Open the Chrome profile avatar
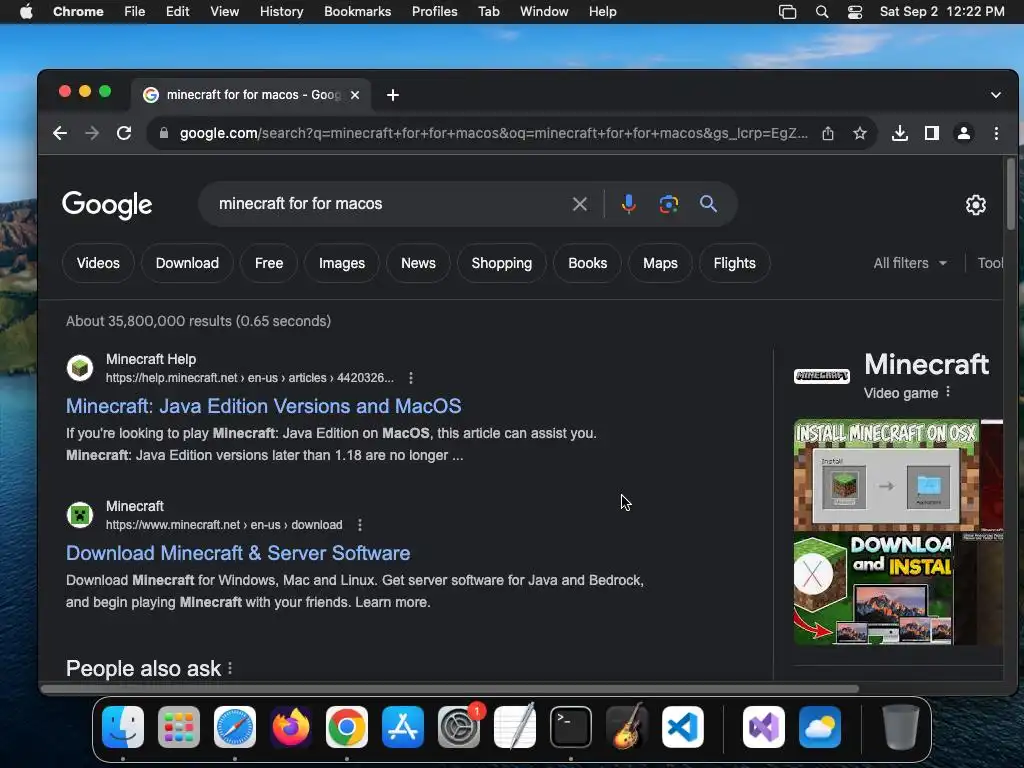The width and height of the screenshot is (1024, 768). point(964,133)
